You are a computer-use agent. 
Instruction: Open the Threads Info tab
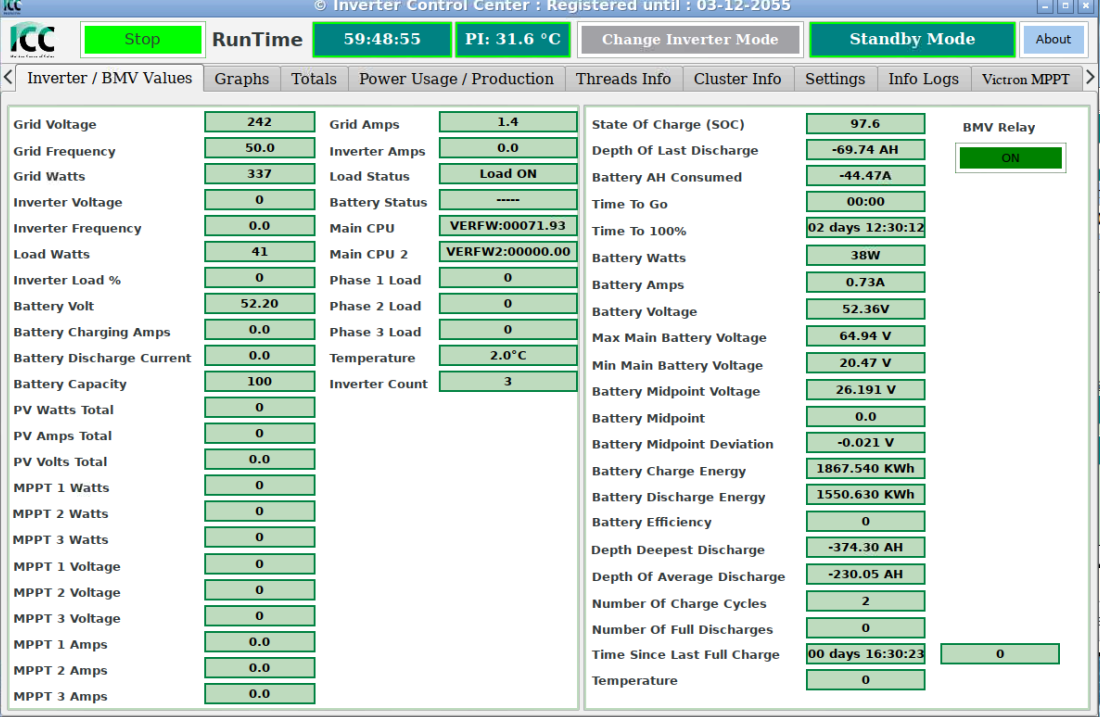tap(624, 79)
